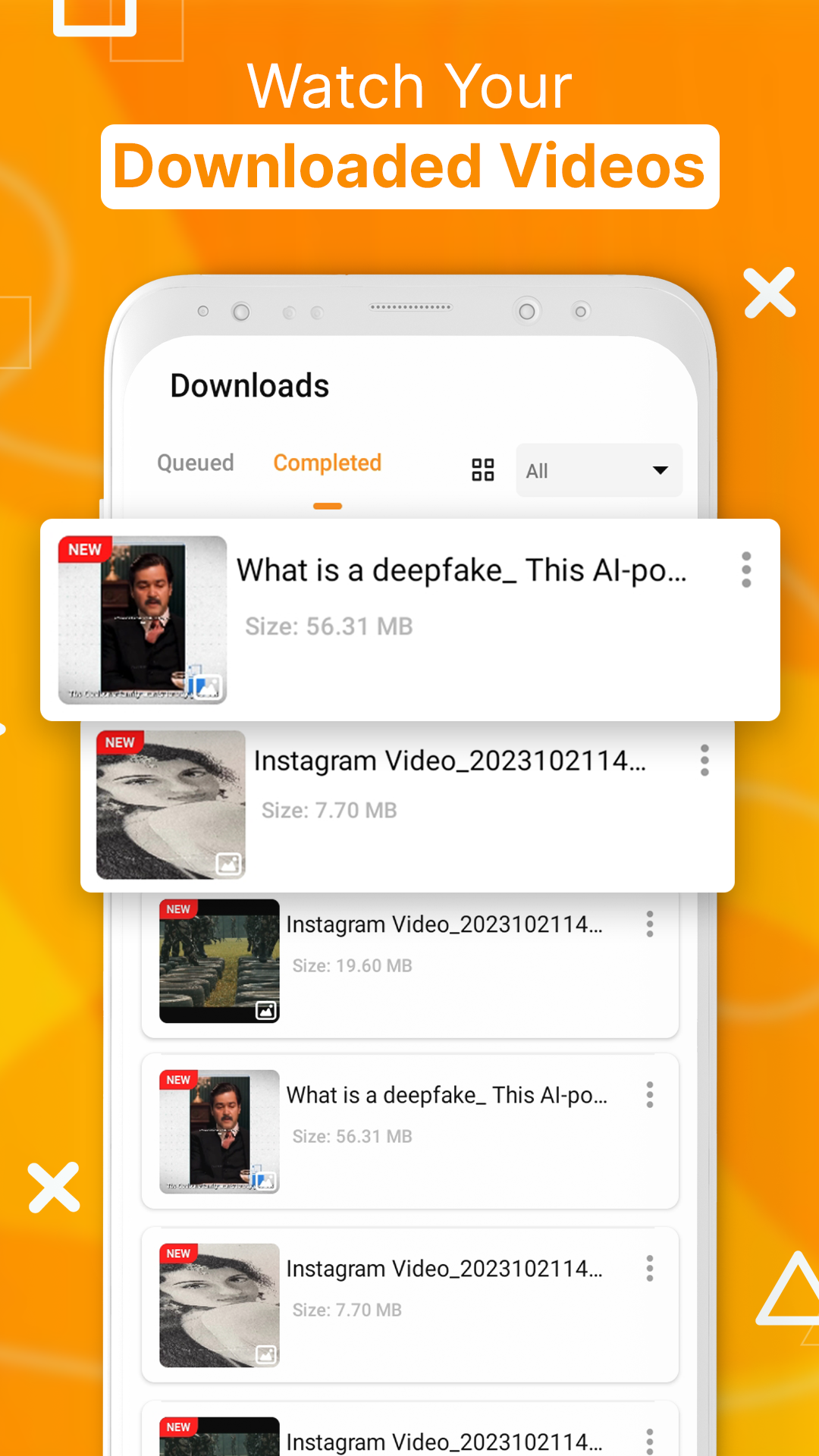Click the 'Watch Your' heading text
This screenshot has width=819, height=1456.
(x=409, y=86)
